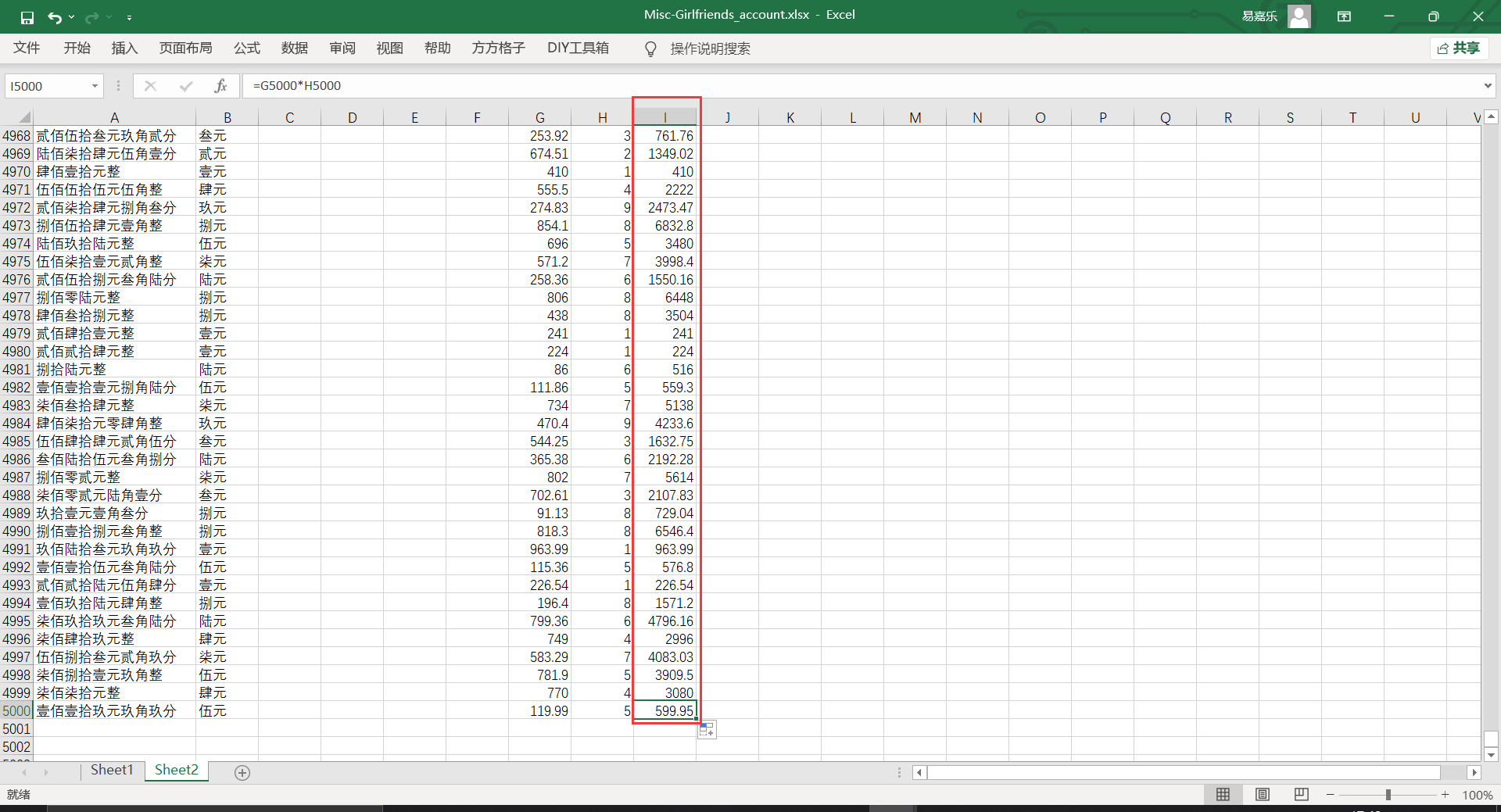Select the Sheet2 tab
Screen dimensions: 1501x812
177,771
